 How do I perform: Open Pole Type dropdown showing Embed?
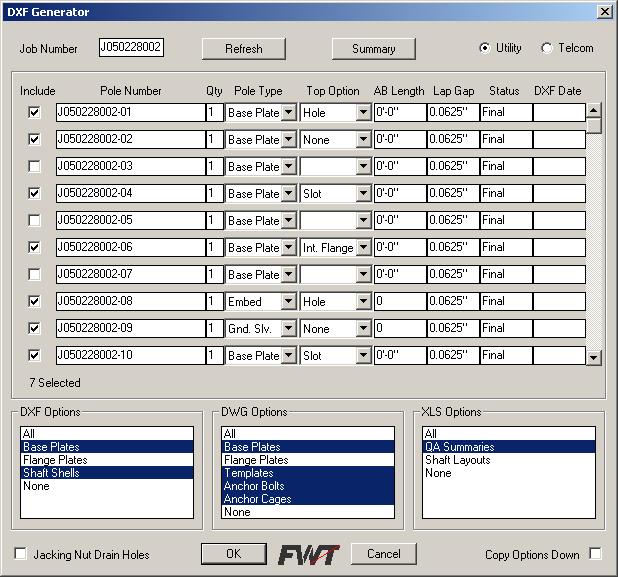289,301
